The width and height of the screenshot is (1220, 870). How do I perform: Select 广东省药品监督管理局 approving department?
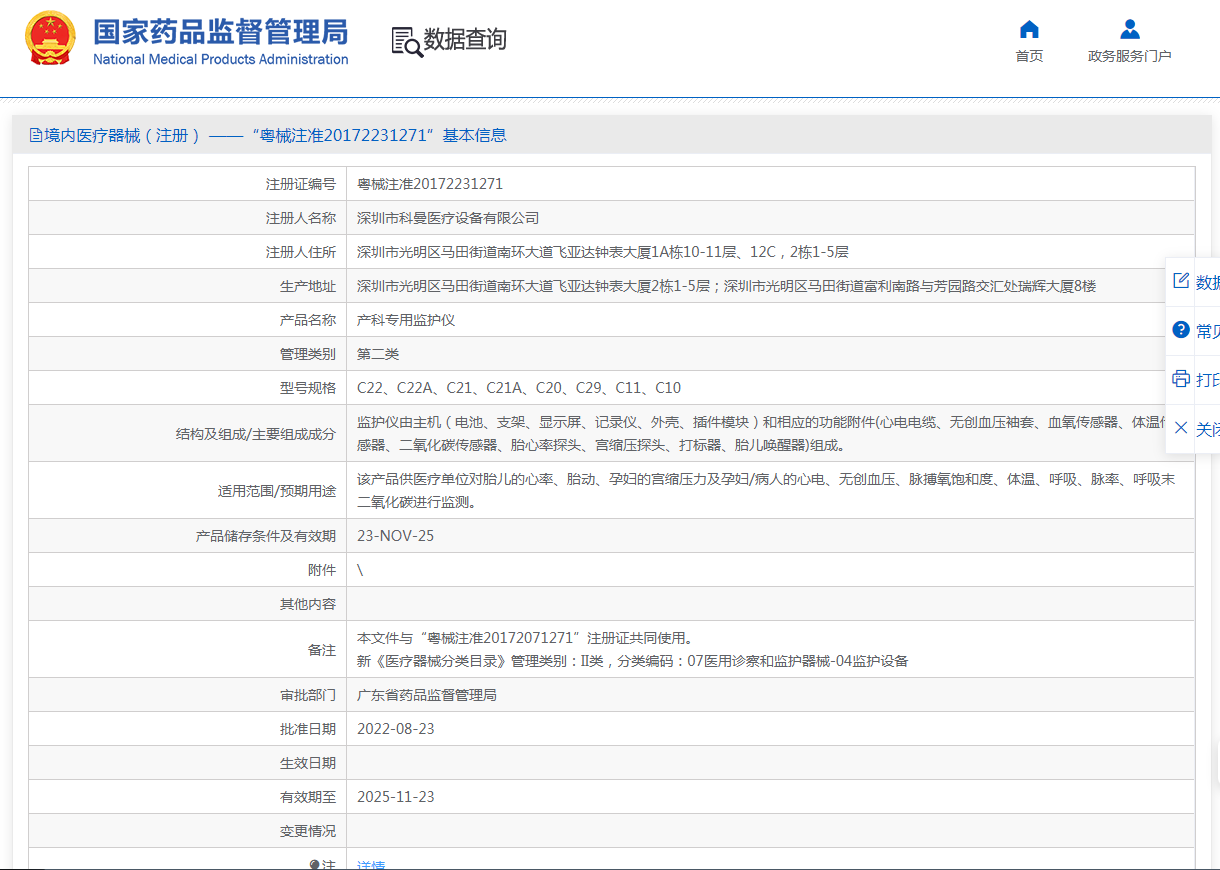427,695
